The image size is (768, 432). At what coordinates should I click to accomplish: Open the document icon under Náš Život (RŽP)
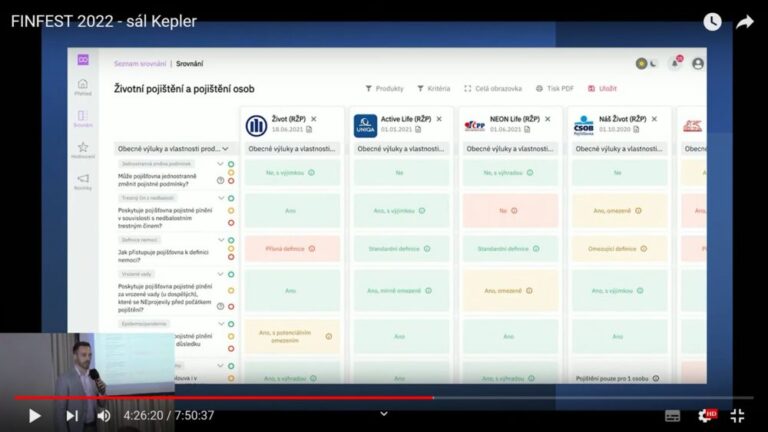point(636,129)
